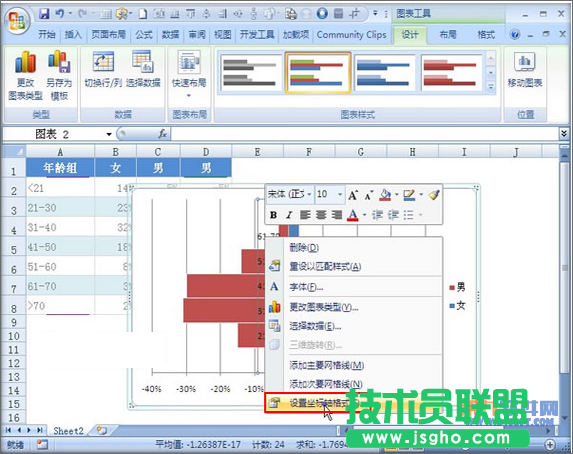Undo the last action
573x454 pixels.
click(60, 14)
